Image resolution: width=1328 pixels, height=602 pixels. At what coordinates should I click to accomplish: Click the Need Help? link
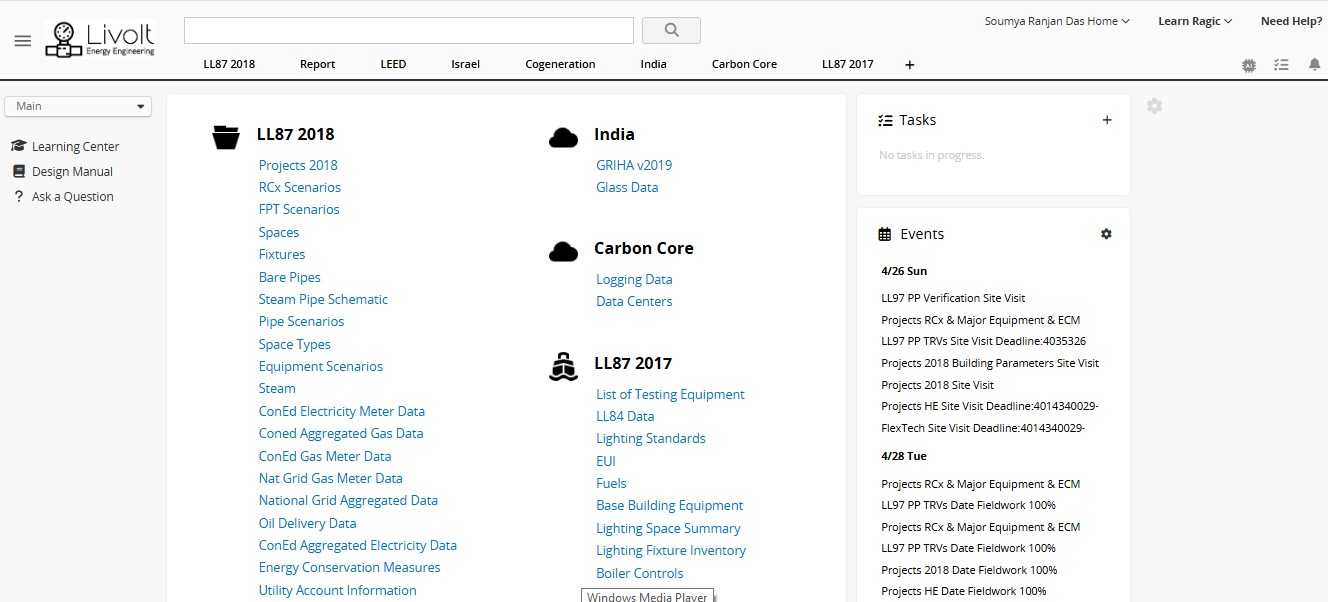tap(1291, 21)
